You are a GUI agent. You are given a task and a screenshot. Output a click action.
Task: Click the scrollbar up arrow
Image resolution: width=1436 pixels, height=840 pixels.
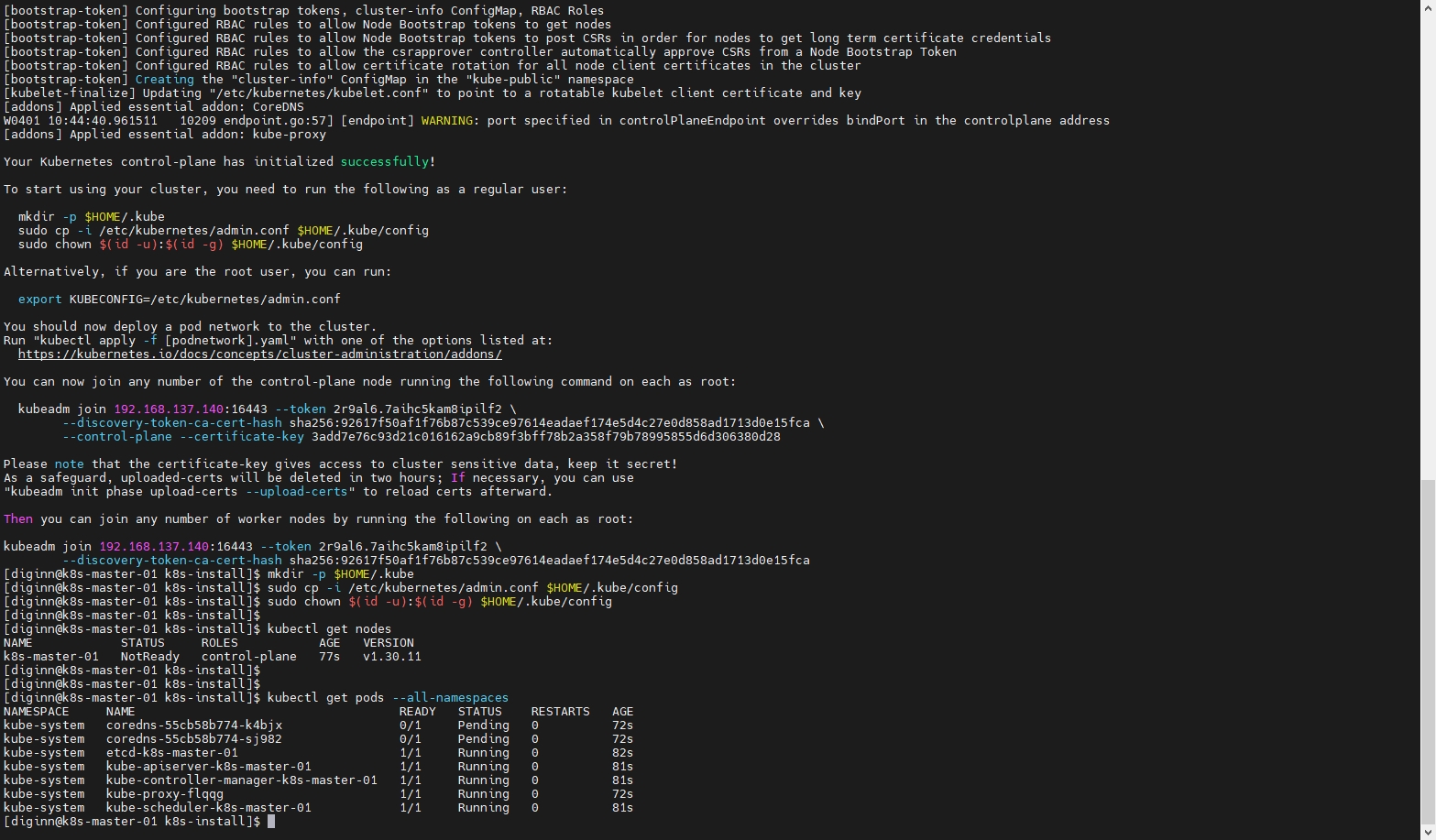[x=1428, y=6]
